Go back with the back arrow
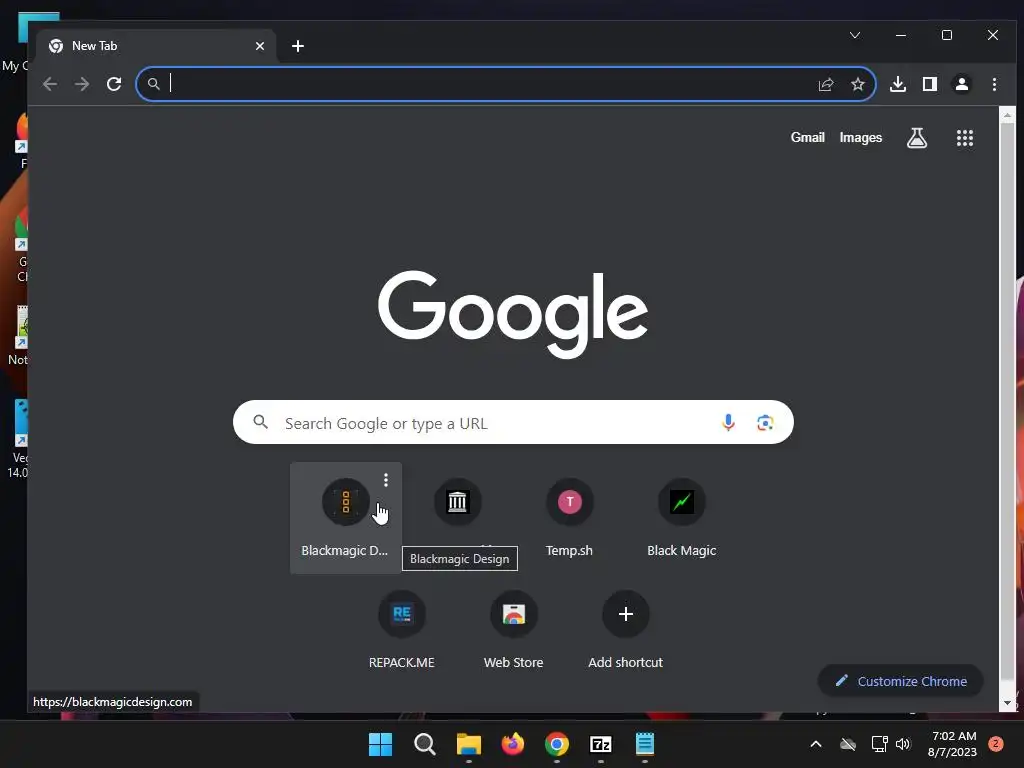The height and width of the screenshot is (768, 1024). pos(50,84)
